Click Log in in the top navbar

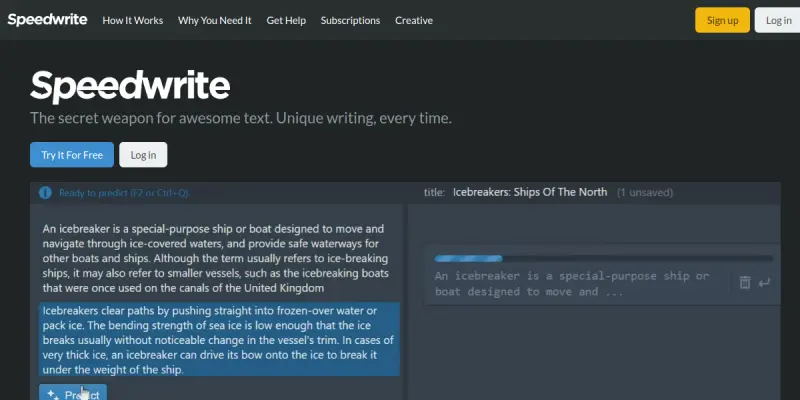[778, 20]
